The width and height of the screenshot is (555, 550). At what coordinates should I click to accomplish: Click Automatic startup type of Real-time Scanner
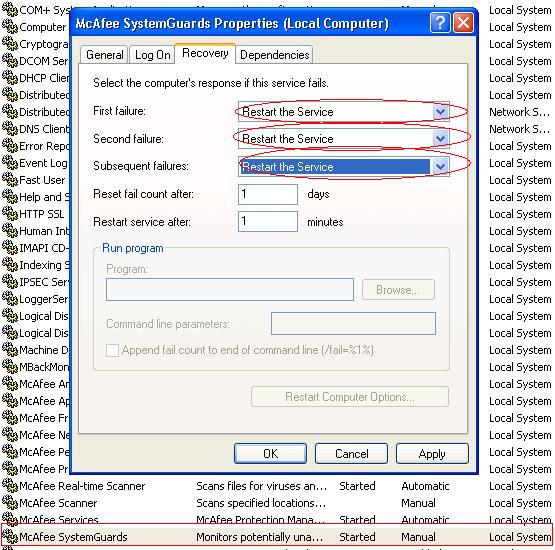425,486
